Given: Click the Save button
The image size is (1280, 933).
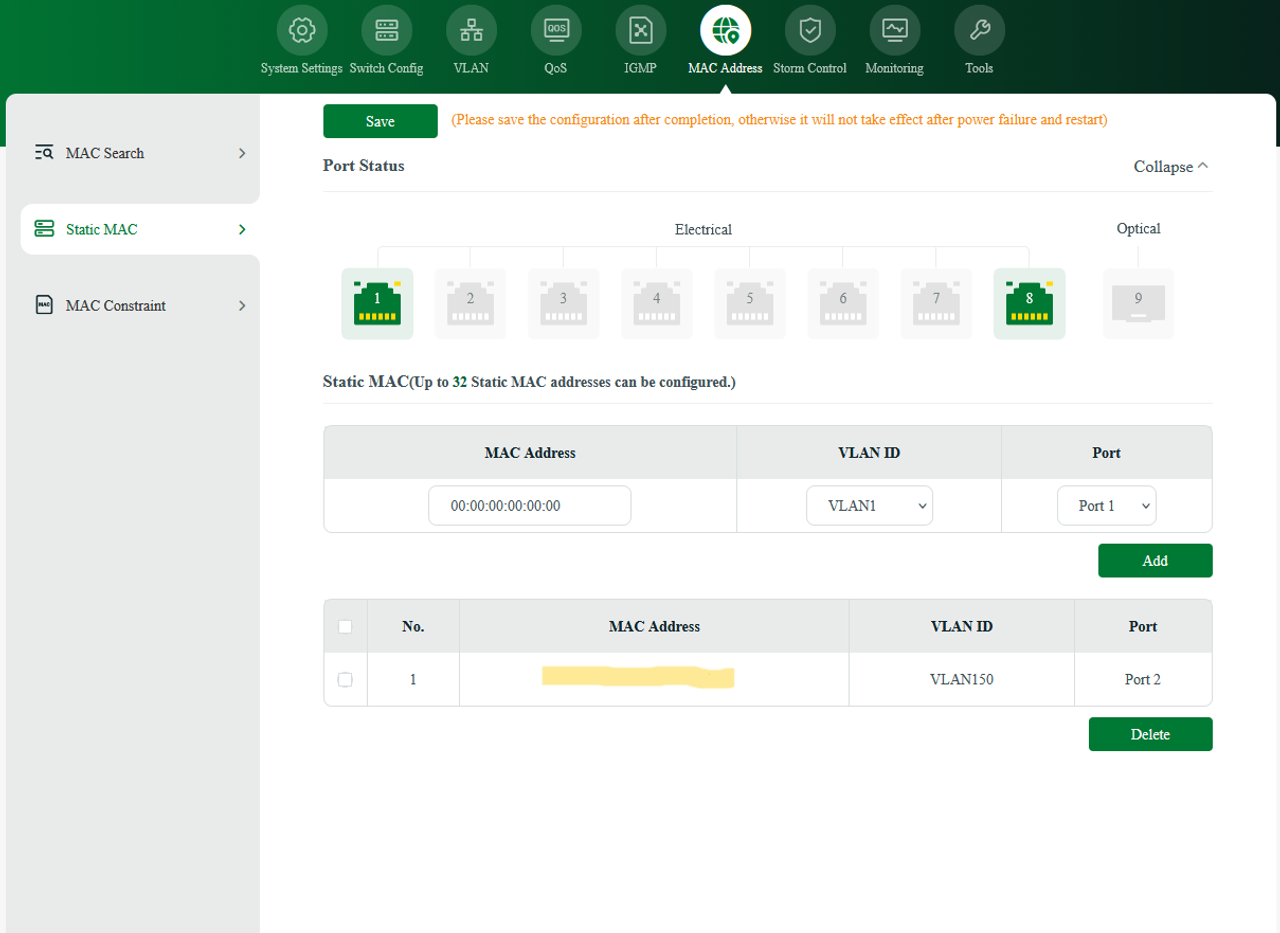Looking at the screenshot, I should click(380, 121).
